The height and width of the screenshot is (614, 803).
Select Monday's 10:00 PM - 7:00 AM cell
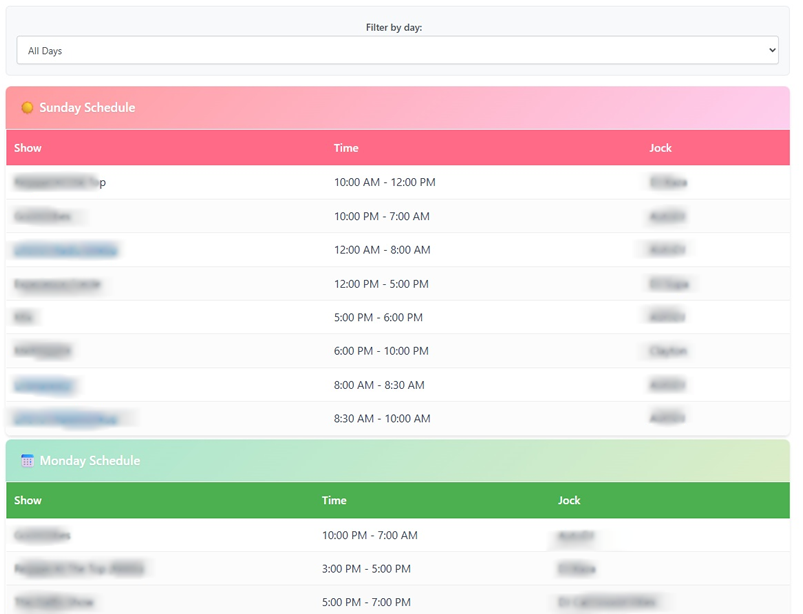tap(370, 535)
